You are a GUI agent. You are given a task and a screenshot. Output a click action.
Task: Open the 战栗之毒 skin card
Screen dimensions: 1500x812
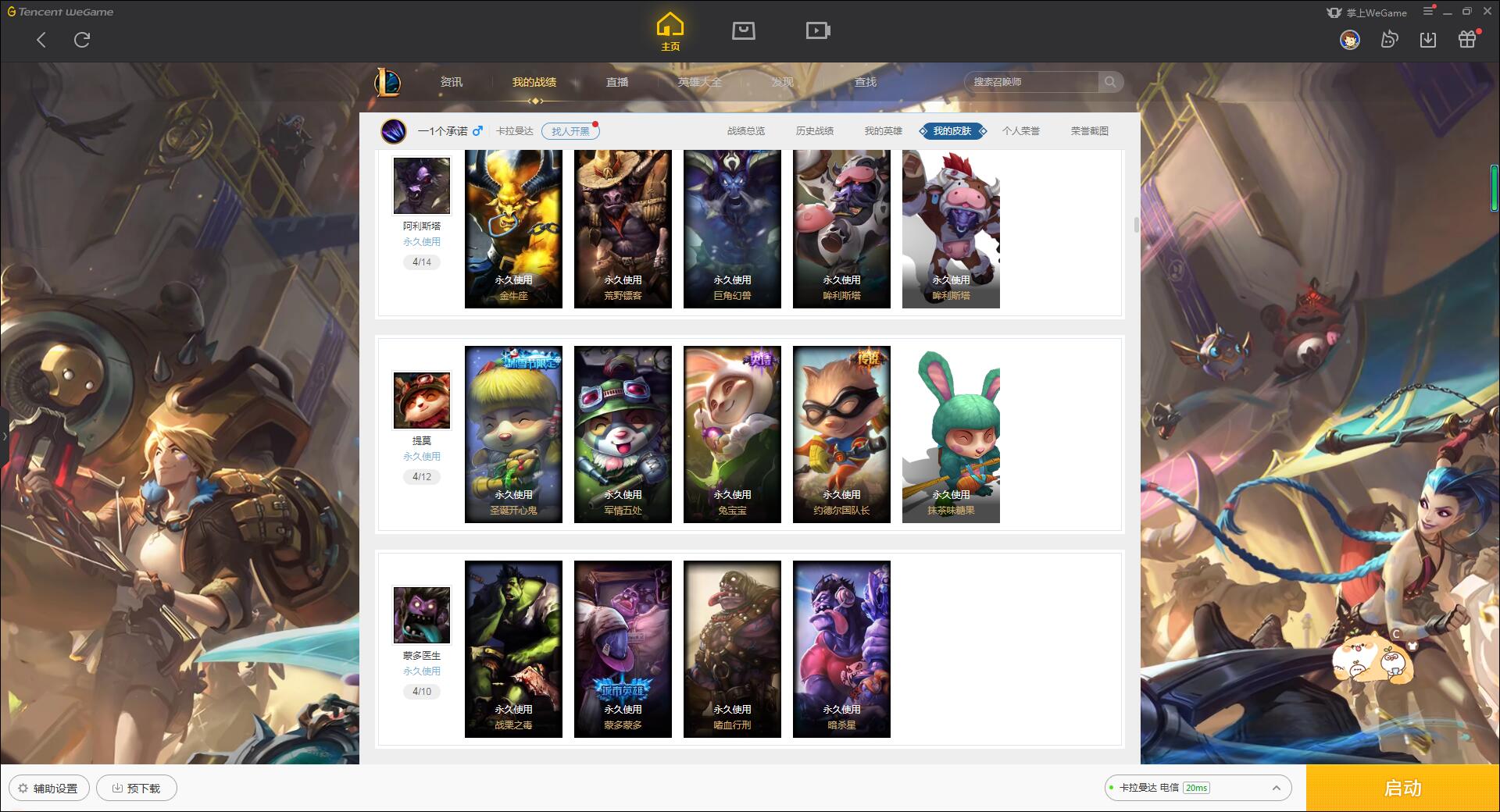pyautogui.click(x=513, y=649)
